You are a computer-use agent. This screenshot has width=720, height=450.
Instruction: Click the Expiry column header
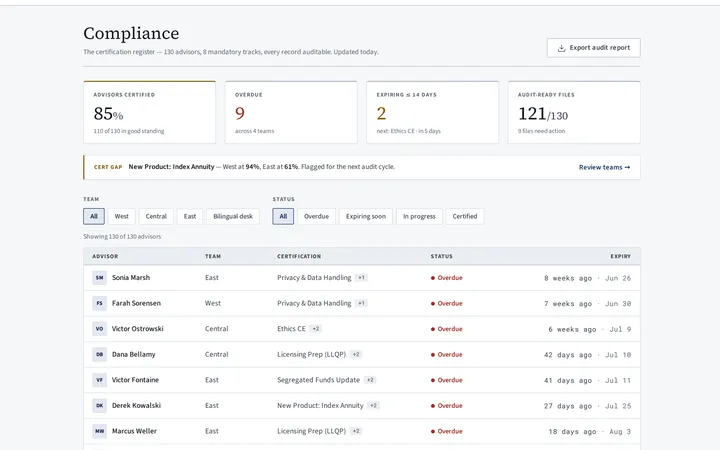(x=620, y=256)
